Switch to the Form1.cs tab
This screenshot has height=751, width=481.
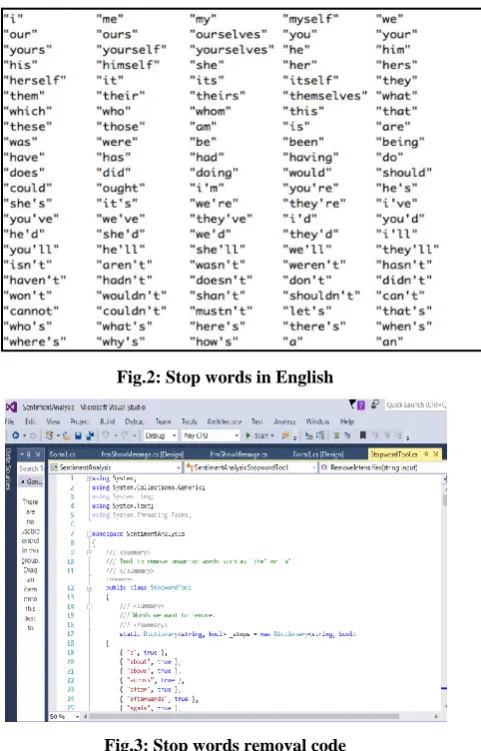point(62,454)
